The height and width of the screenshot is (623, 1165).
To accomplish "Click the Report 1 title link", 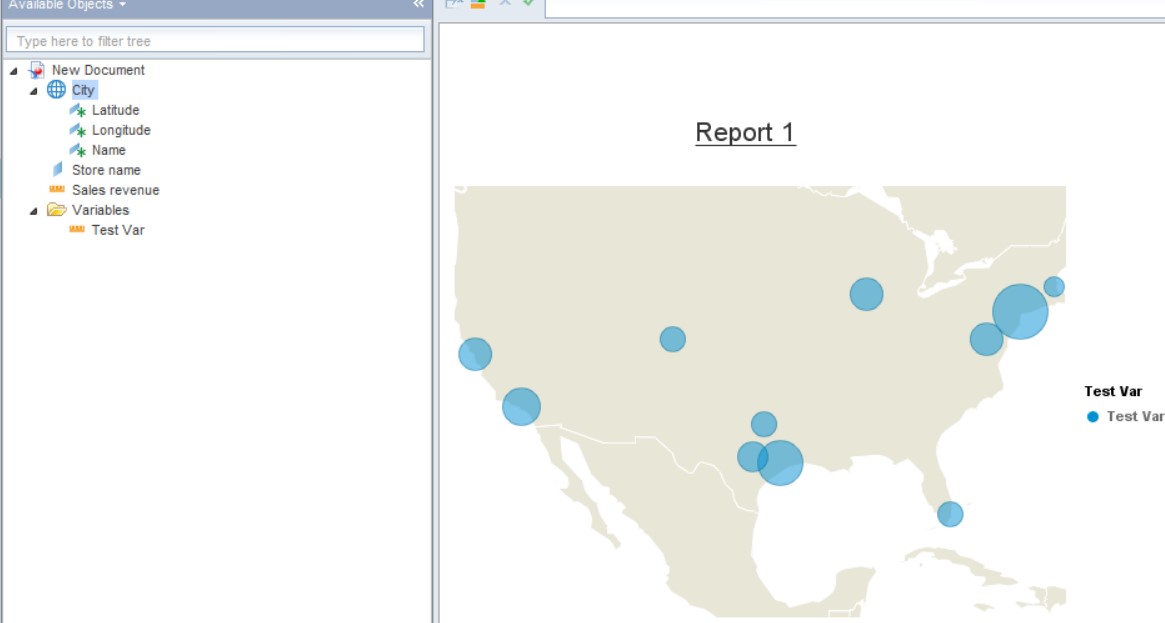I will click(x=744, y=131).
